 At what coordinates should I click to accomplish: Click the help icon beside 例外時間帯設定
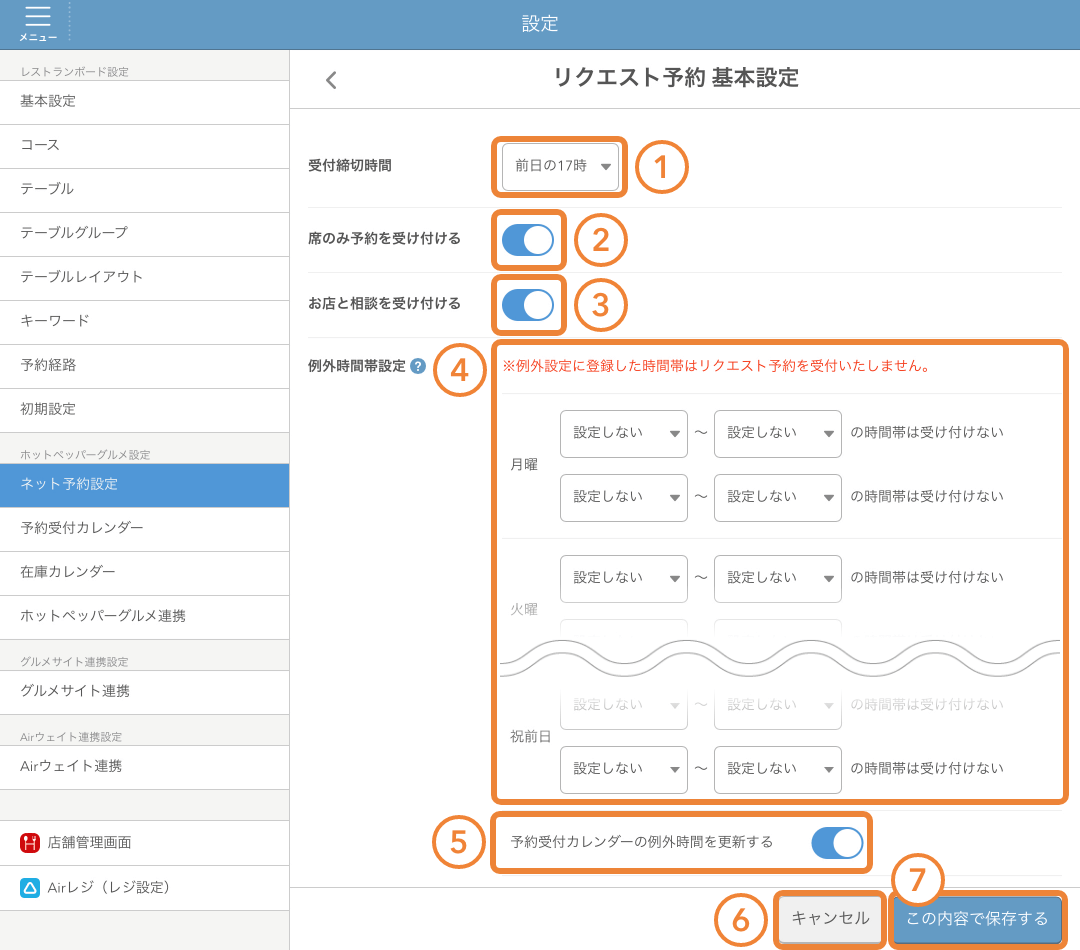coord(417,366)
